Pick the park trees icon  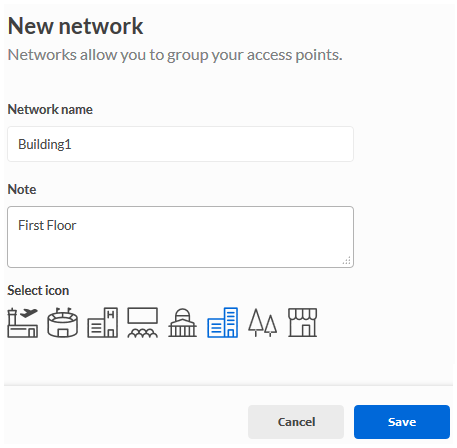click(263, 323)
